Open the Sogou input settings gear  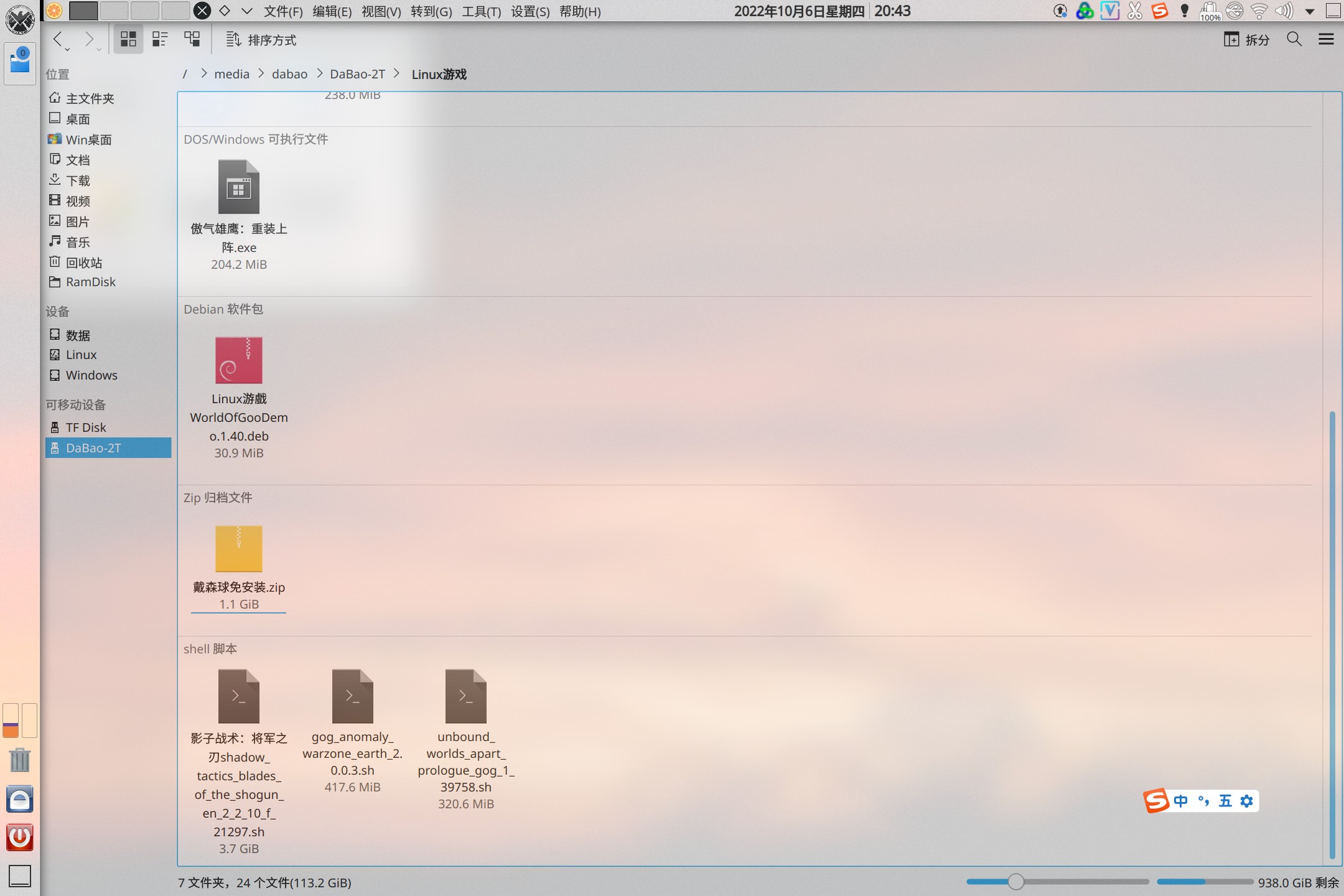pos(1247,801)
